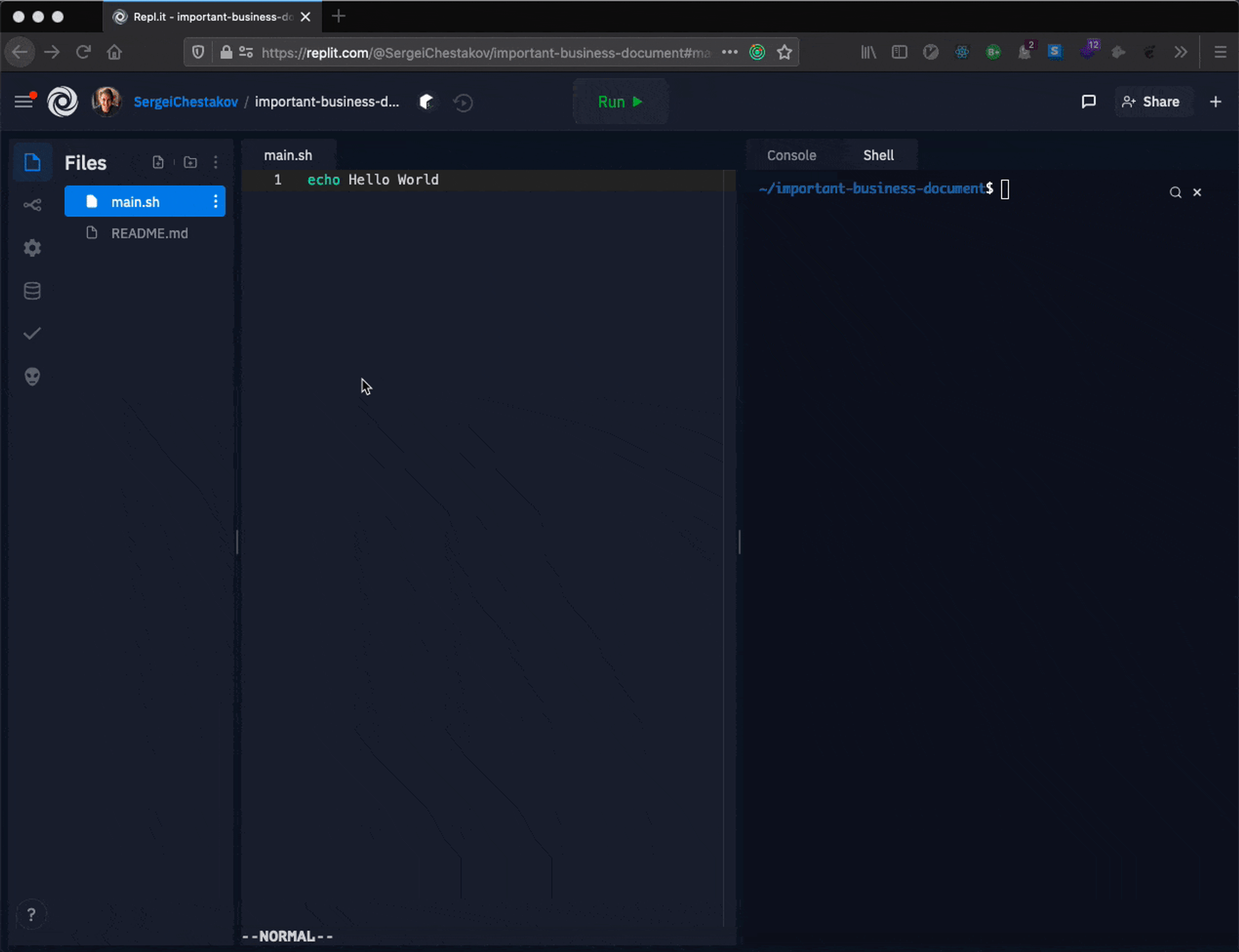
Task: Open the repl history clock icon
Action: point(462,103)
